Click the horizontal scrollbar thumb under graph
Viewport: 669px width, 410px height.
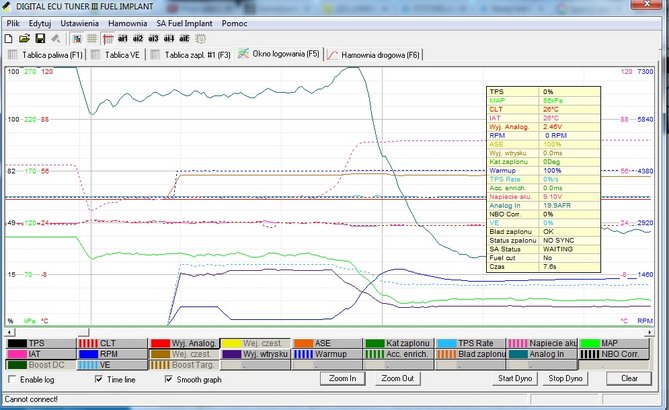click(x=84, y=332)
